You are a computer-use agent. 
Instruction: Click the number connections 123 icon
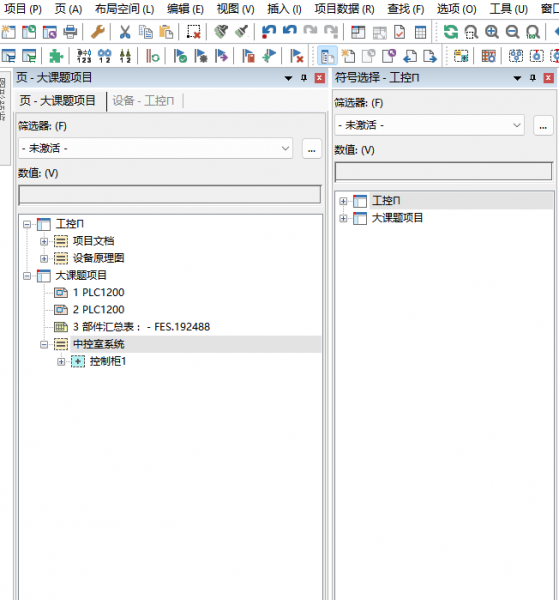[84, 56]
